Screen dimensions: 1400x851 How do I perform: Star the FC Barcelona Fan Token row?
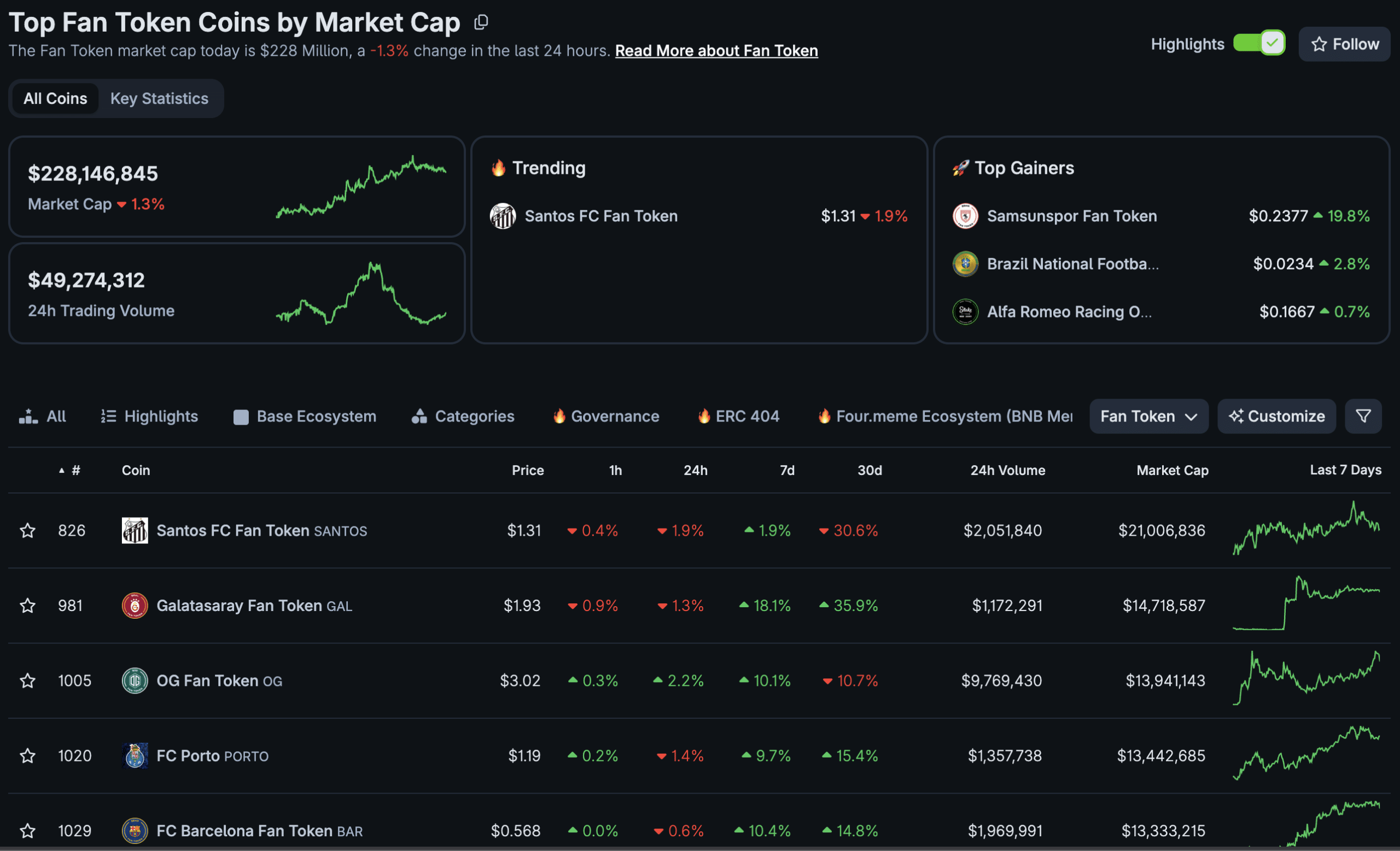pos(27,831)
